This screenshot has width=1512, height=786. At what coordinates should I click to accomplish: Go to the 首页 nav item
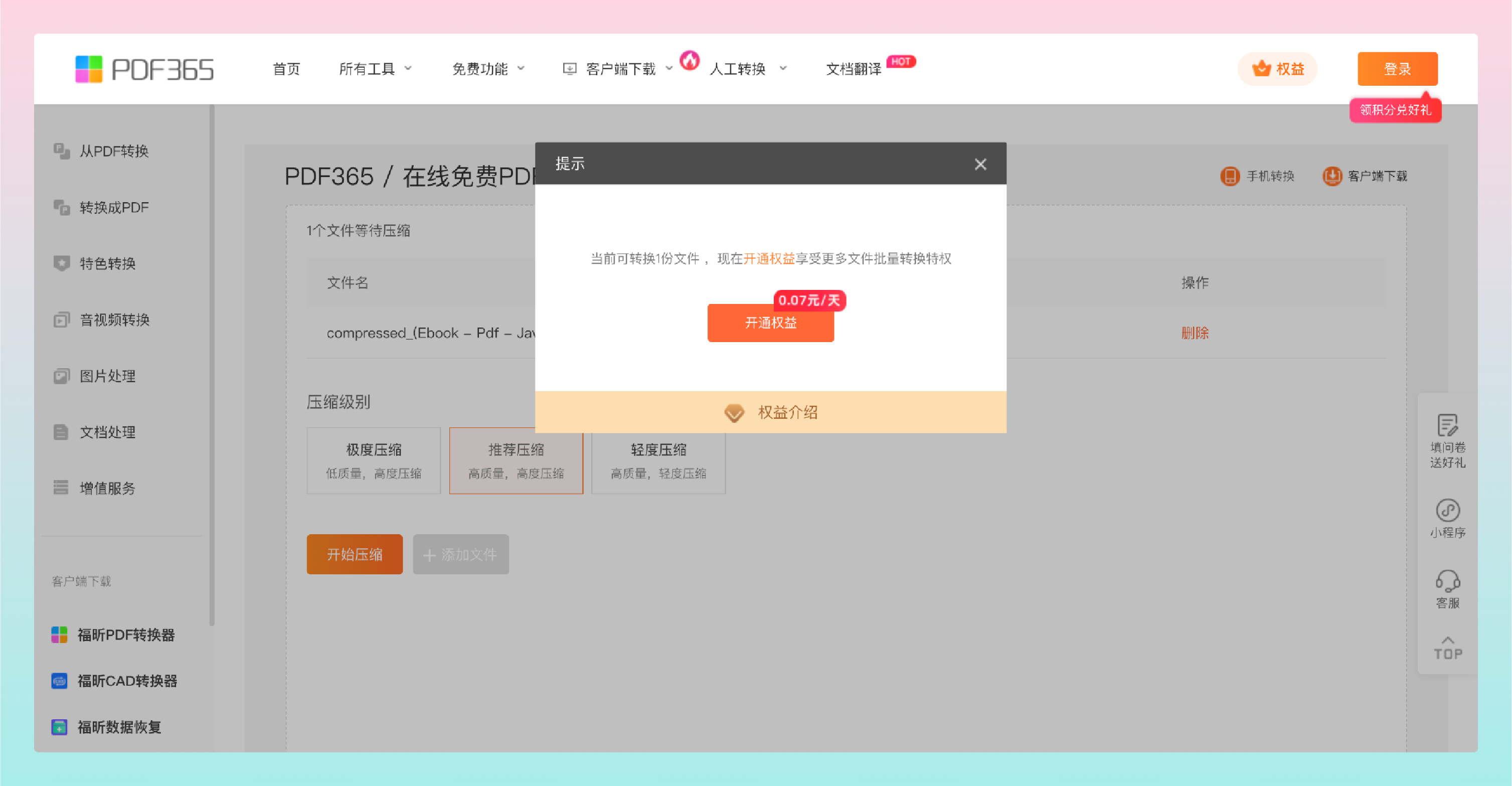pyautogui.click(x=286, y=69)
